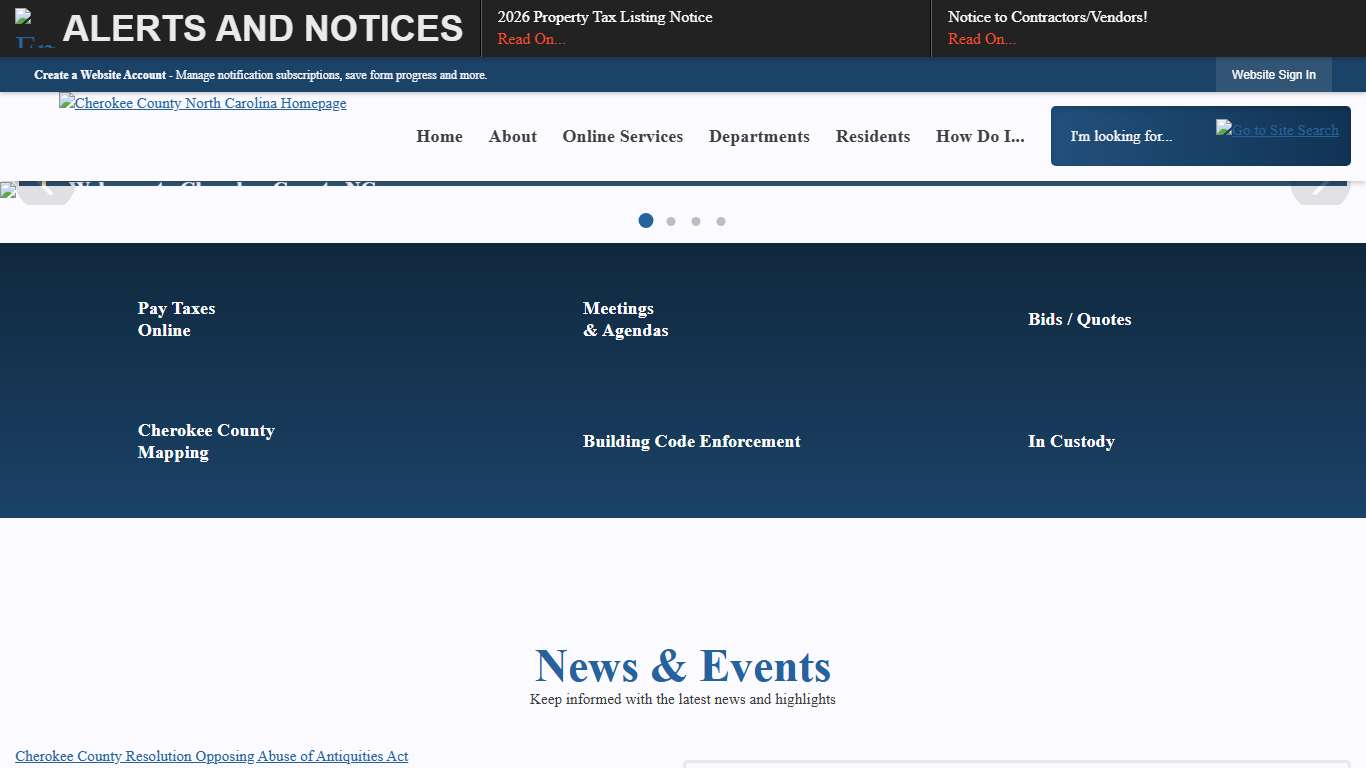Open the Online Services dropdown
The image size is (1366, 768).
point(622,136)
